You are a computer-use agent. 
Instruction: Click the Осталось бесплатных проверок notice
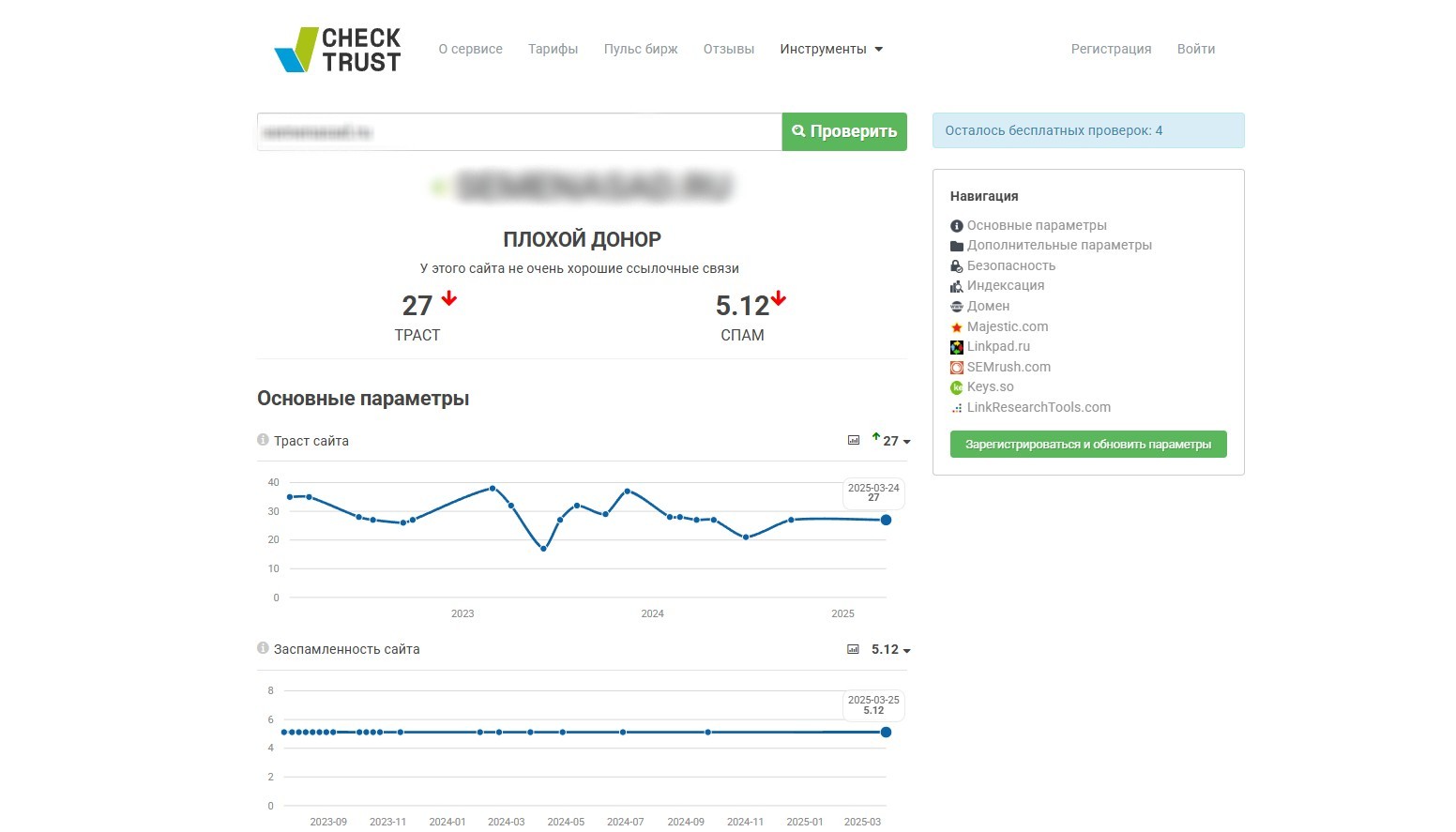pyautogui.click(x=1088, y=130)
